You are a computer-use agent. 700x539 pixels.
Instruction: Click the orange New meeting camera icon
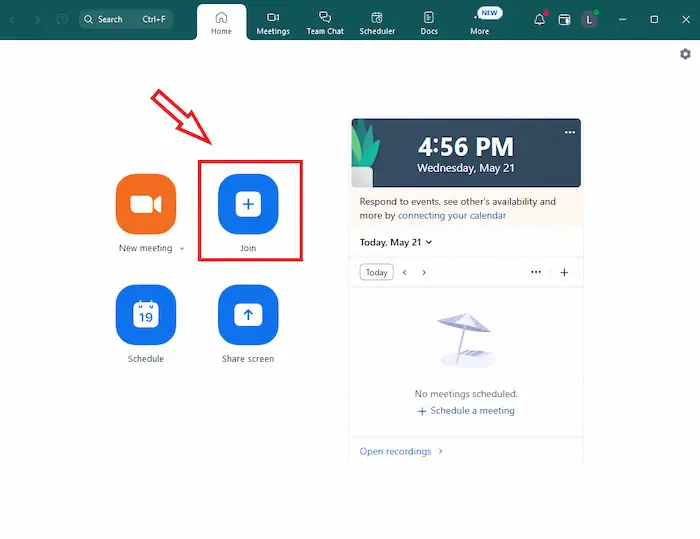pyautogui.click(x=146, y=204)
